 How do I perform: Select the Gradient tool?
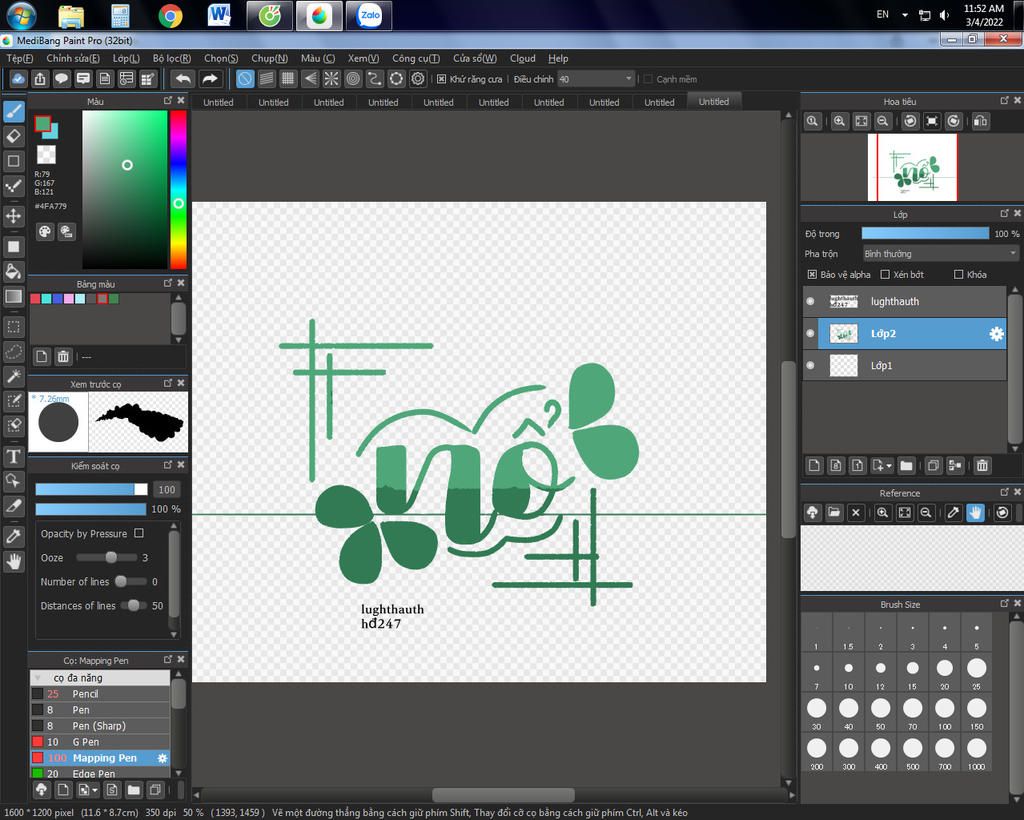click(x=14, y=296)
